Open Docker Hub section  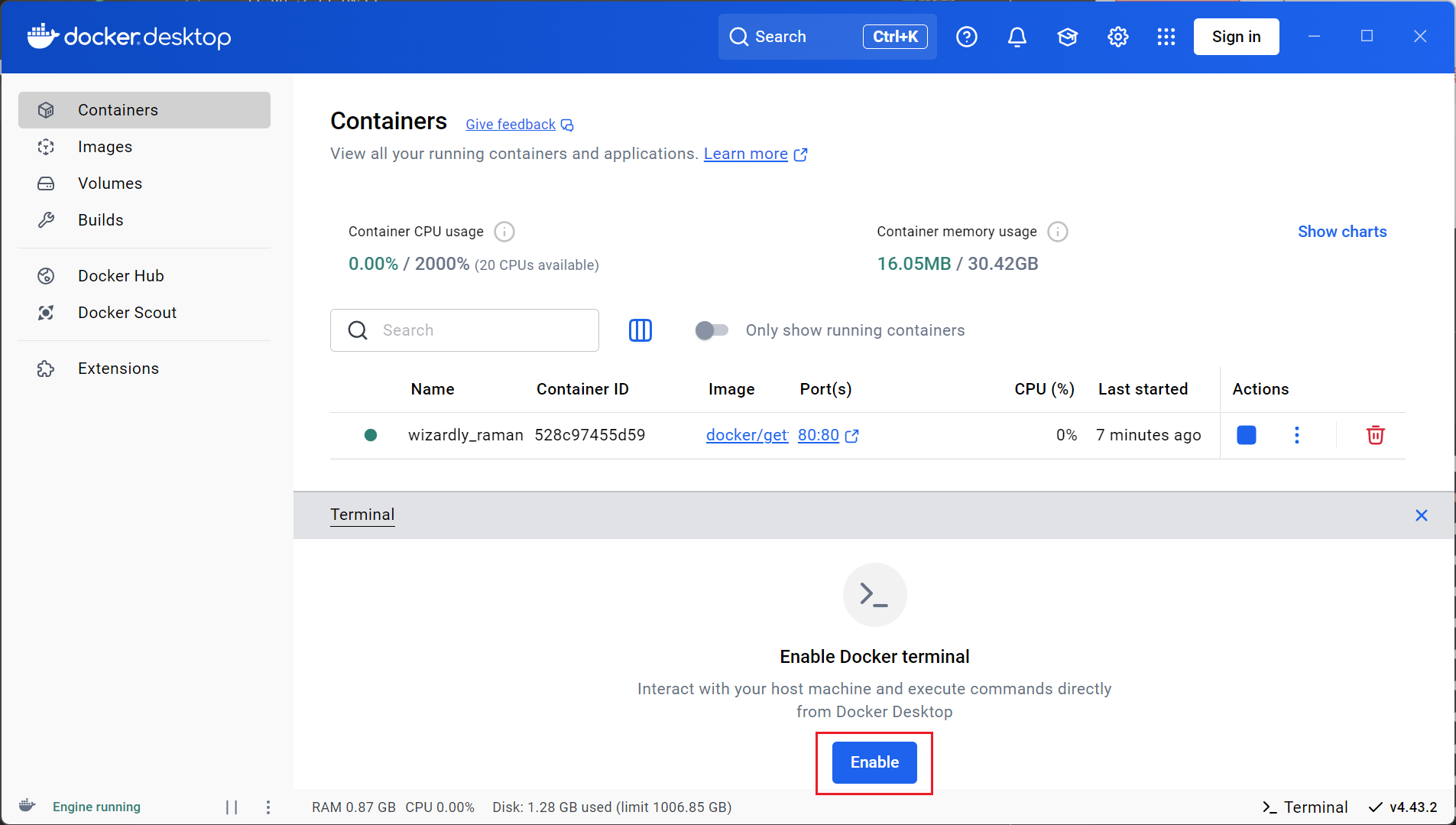click(120, 275)
